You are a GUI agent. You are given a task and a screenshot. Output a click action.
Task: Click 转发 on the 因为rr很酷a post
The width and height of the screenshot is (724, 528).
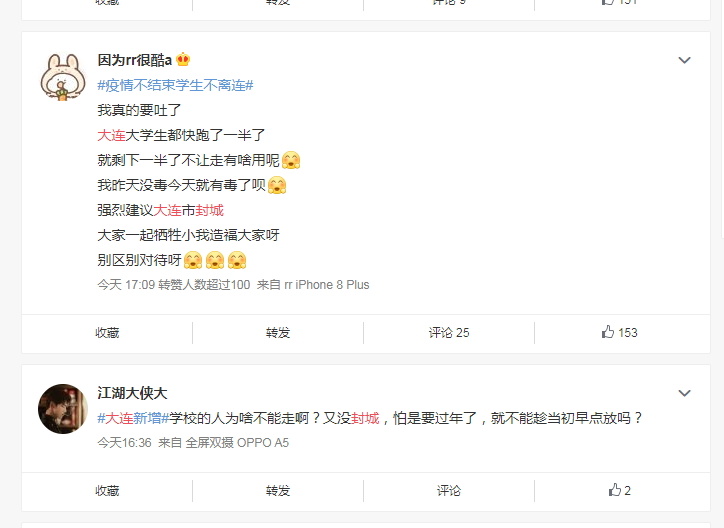tap(278, 333)
